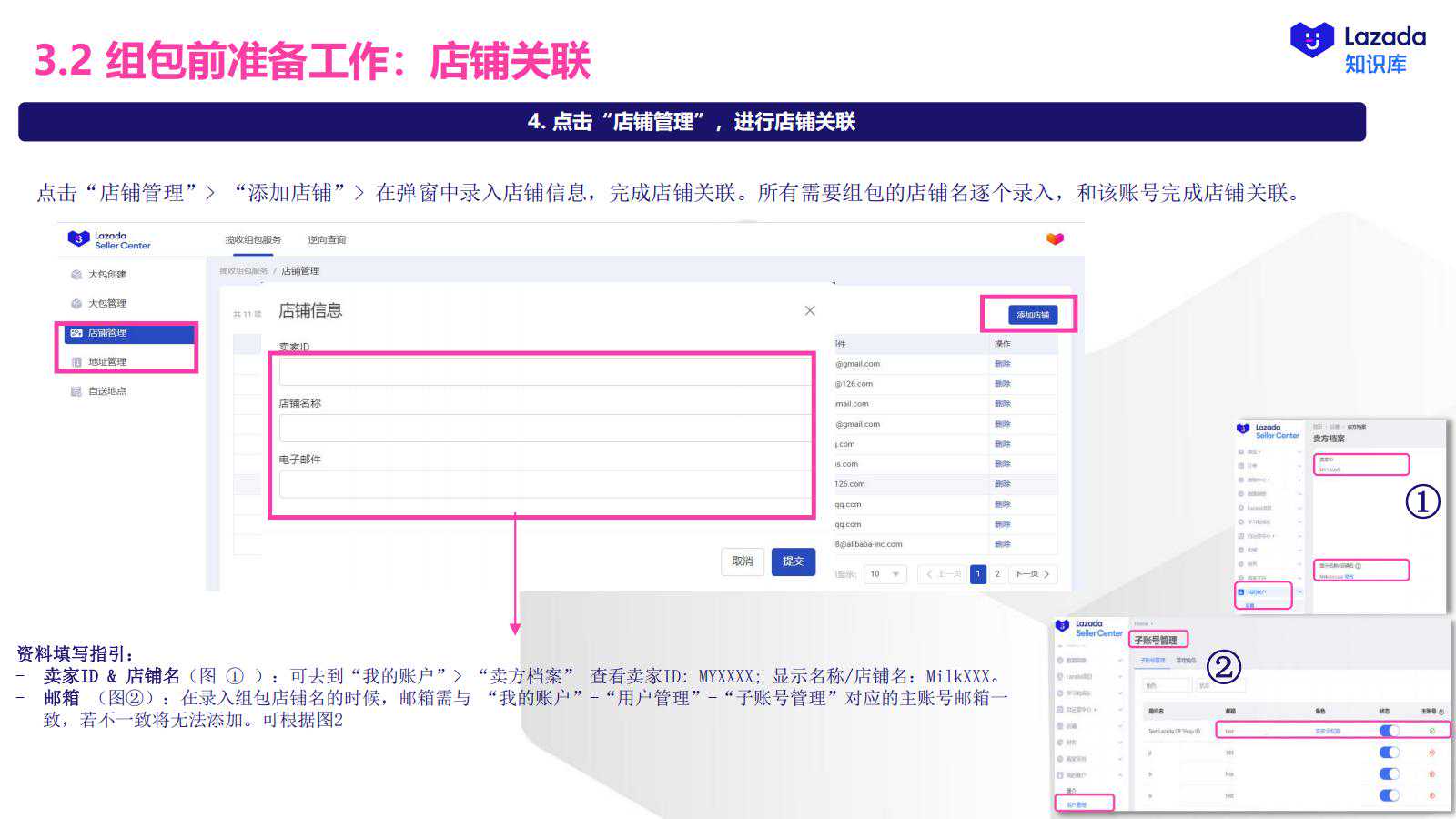The height and width of the screenshot is (819, 1456).
Task: Click the 8@alibaba-inc.com email cell
Action: 868,544
